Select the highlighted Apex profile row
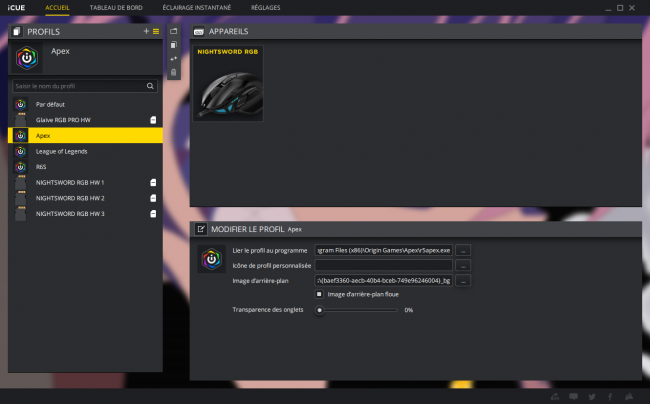Screen dimensions: 650x404 85,135
